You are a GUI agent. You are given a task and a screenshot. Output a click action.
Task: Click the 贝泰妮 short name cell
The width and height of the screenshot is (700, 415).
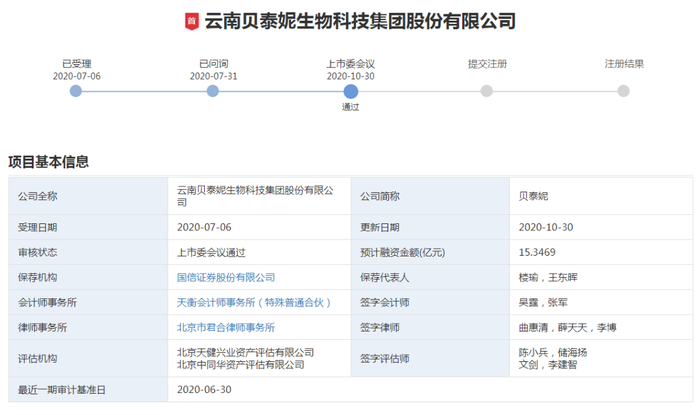[x=601, y=196]
